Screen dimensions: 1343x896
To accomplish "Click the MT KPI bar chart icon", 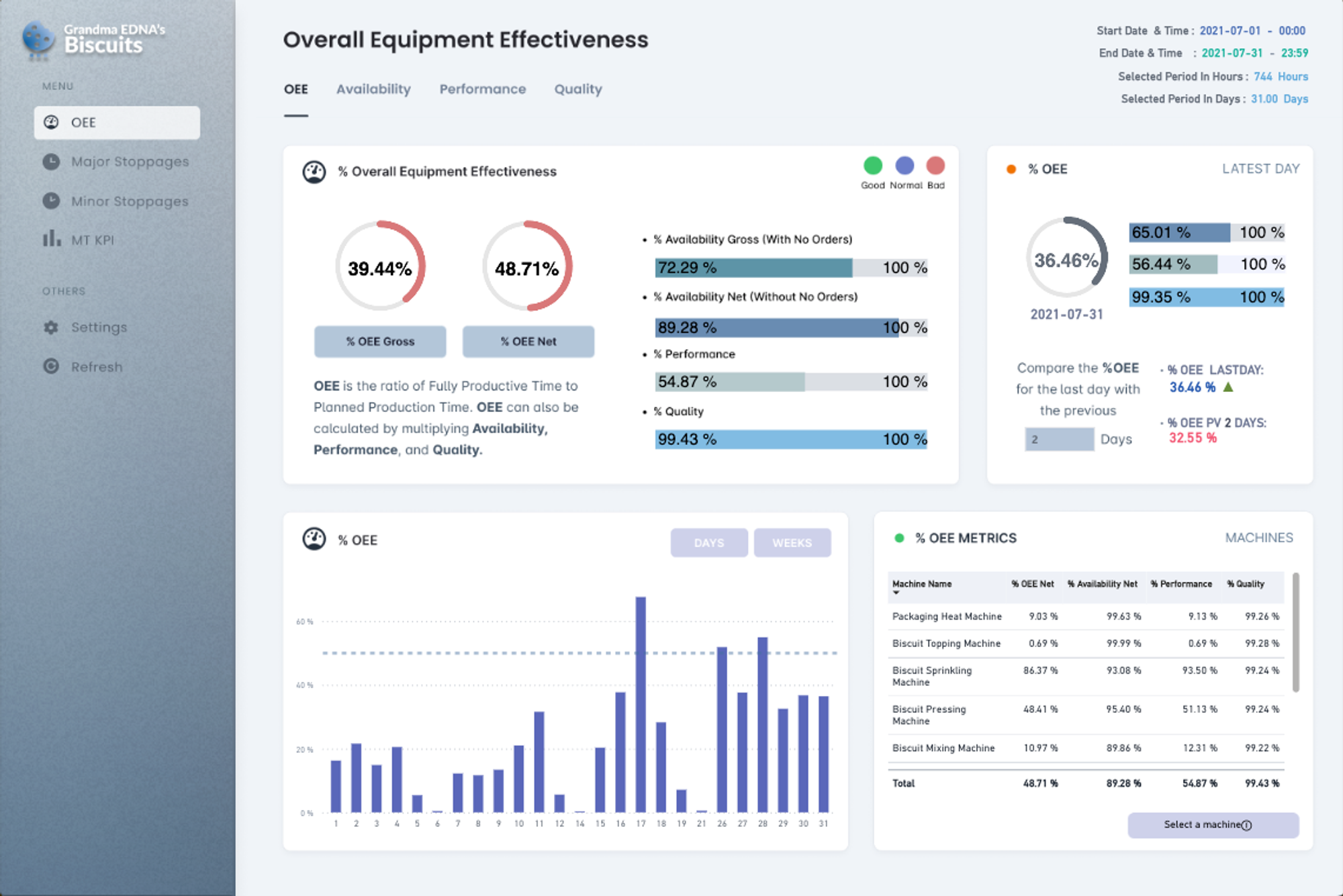I will pyautogui.click(x=51, y=239).
